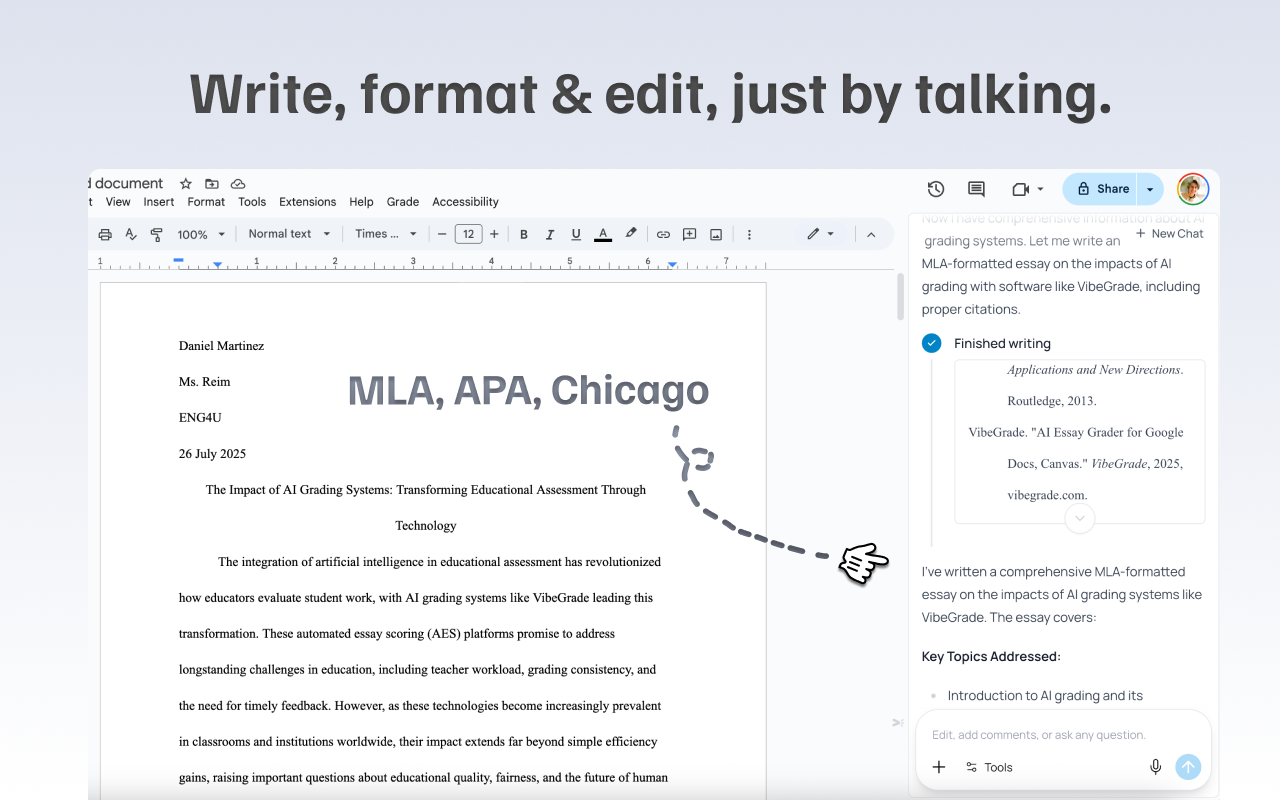This screenshot has width=1280, height=800.
Task: Insert a link using the toolbar icon
Action: click(x=663, y=233)
